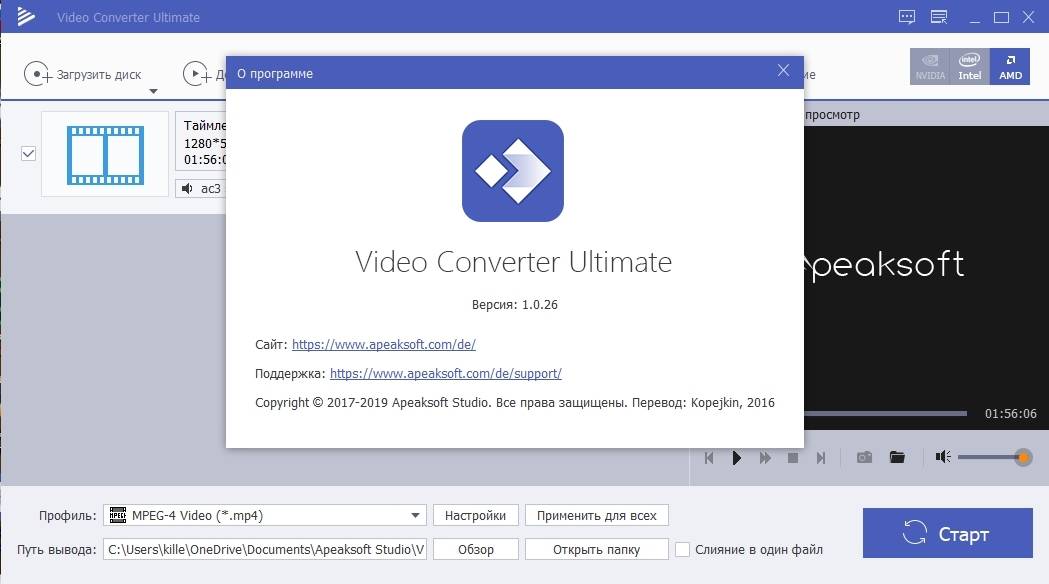The width and height of the screenshot is (1049, 584).
Task: Open the 'Профиль' MPEG-4 Video dropdown
Action: click(x=265, y=515)
